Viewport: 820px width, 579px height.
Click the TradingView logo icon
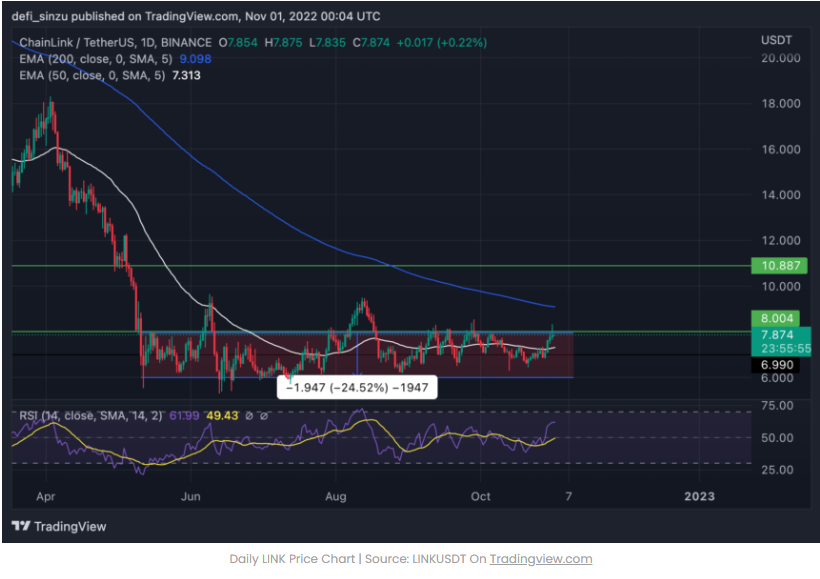tap(21, 526)
